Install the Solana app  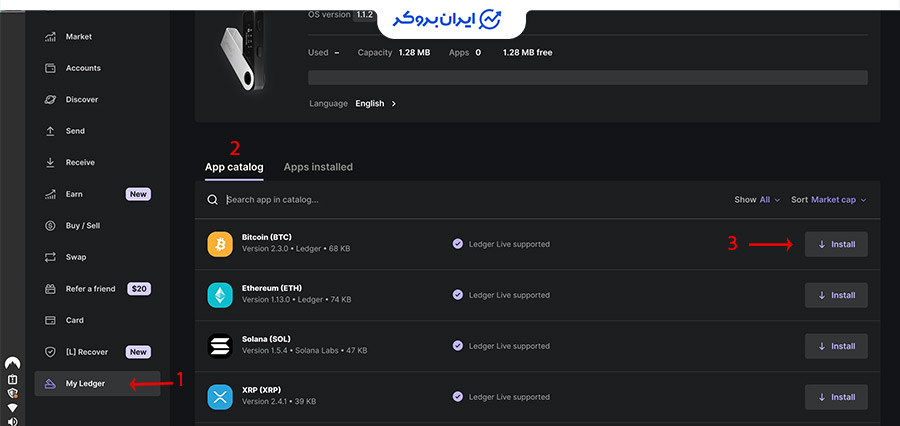point(836,346)
